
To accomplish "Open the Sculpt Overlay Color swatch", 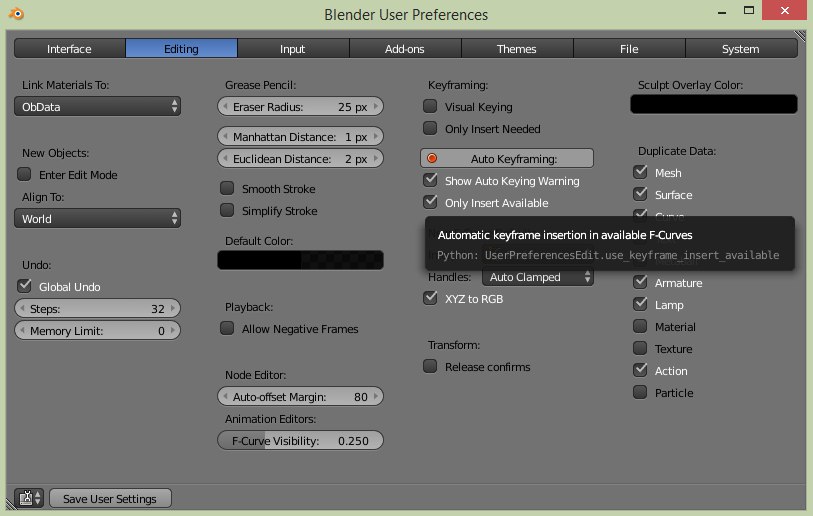I will tap(713, 104).
